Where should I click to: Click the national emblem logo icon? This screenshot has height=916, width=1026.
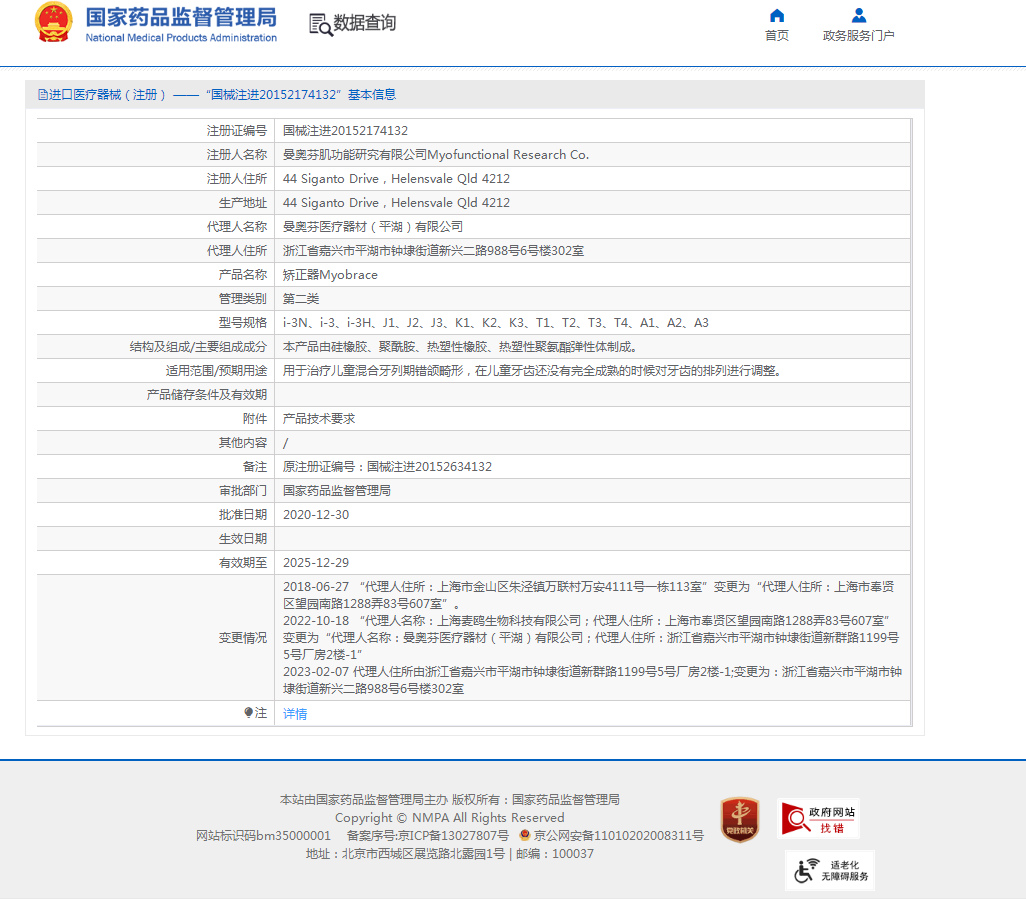pos(54,22)
